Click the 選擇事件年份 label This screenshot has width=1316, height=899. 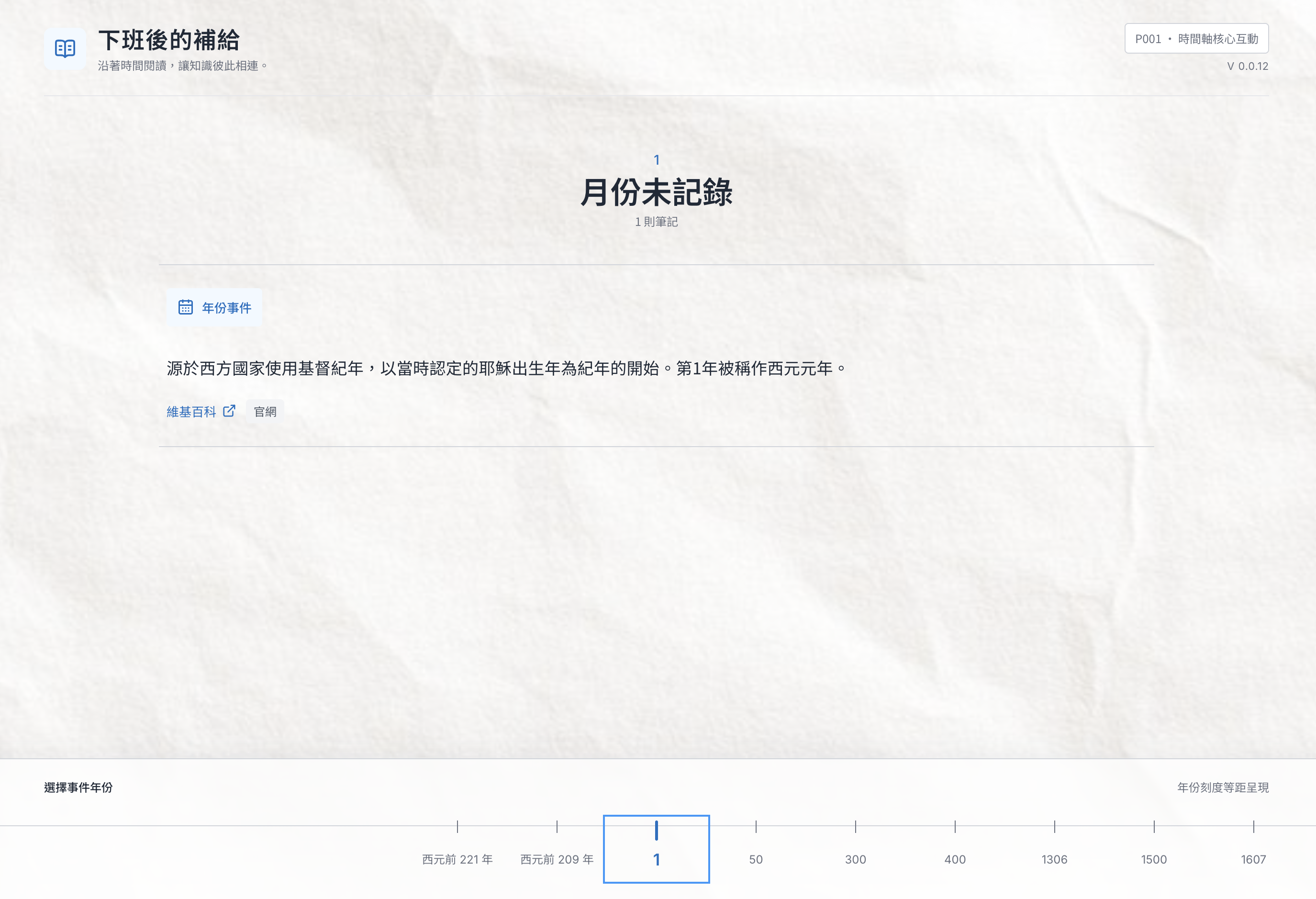tap(78, 787)
